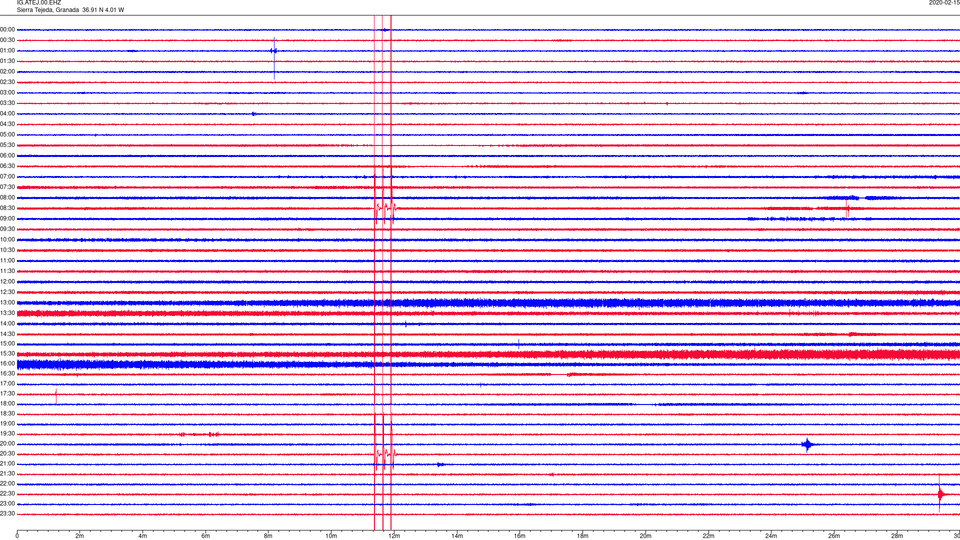Click the 4m axis tick label
Viewport: 960px width, 540px height.
click(143, 536)
